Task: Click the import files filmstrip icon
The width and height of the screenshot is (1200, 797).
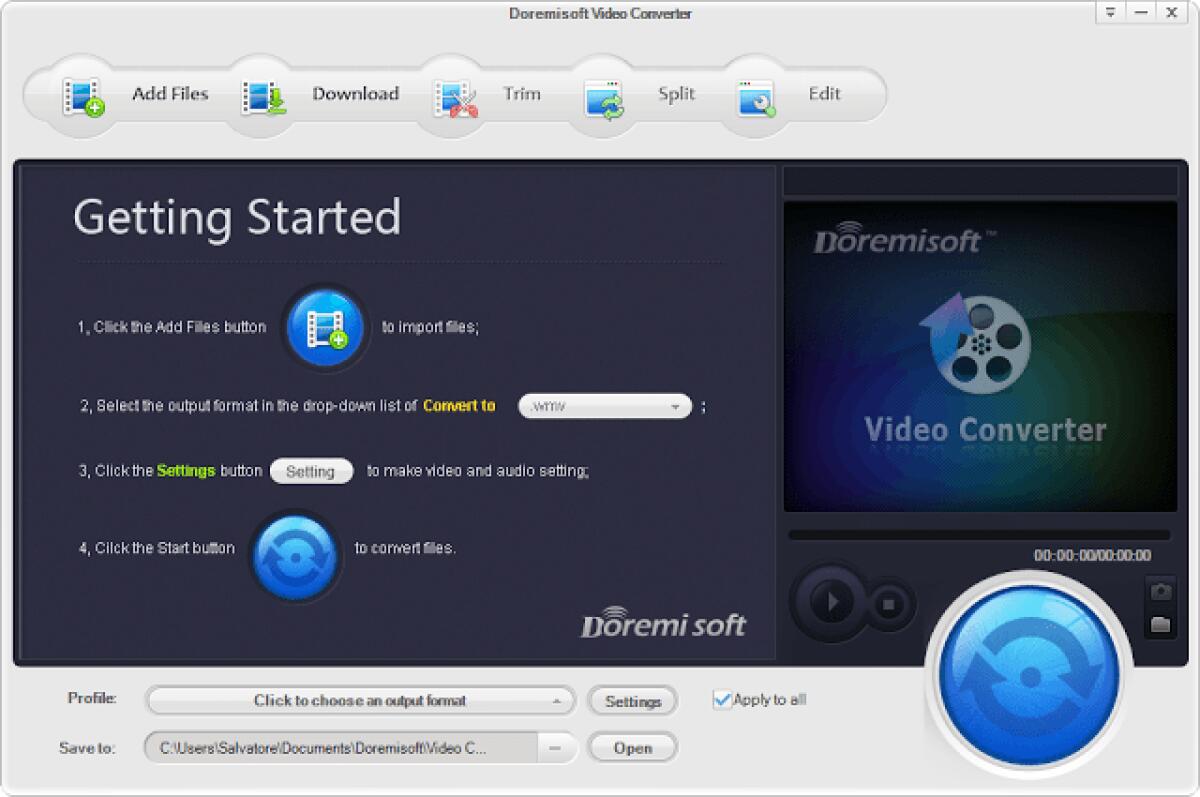Action: pos(325,327)
